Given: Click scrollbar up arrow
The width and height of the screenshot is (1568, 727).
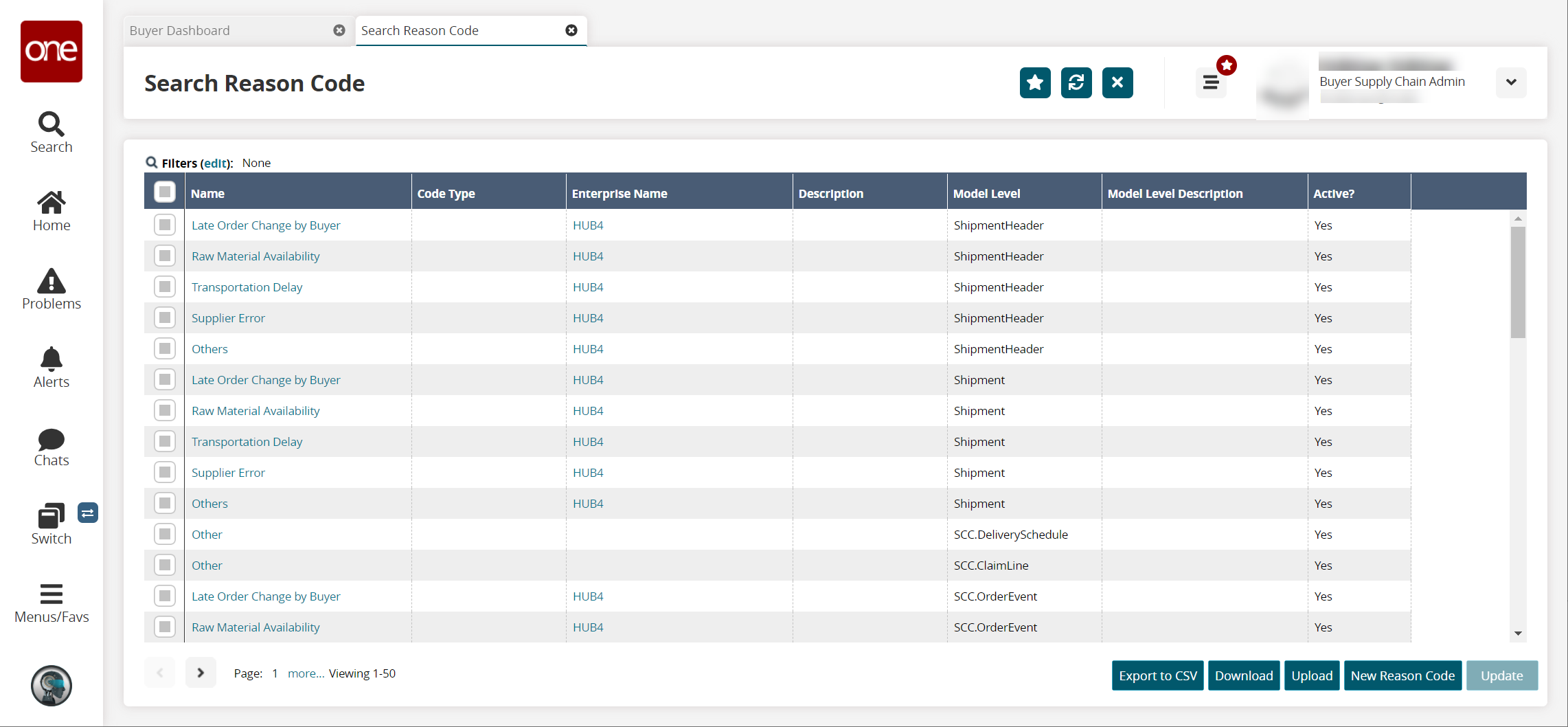Looking at the screenshot, I should (1518, 219).
